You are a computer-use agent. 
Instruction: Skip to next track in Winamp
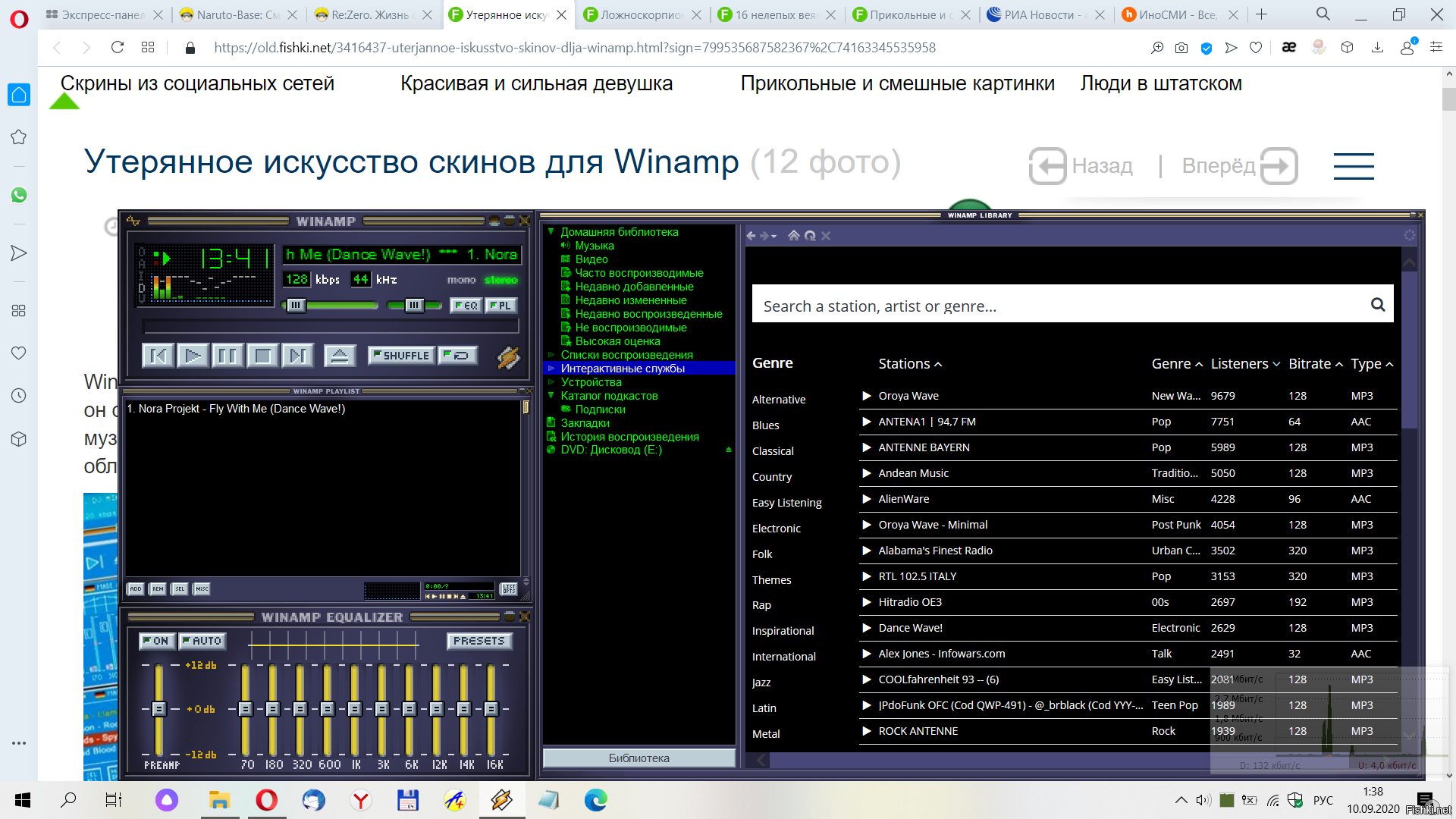(297, 355)
